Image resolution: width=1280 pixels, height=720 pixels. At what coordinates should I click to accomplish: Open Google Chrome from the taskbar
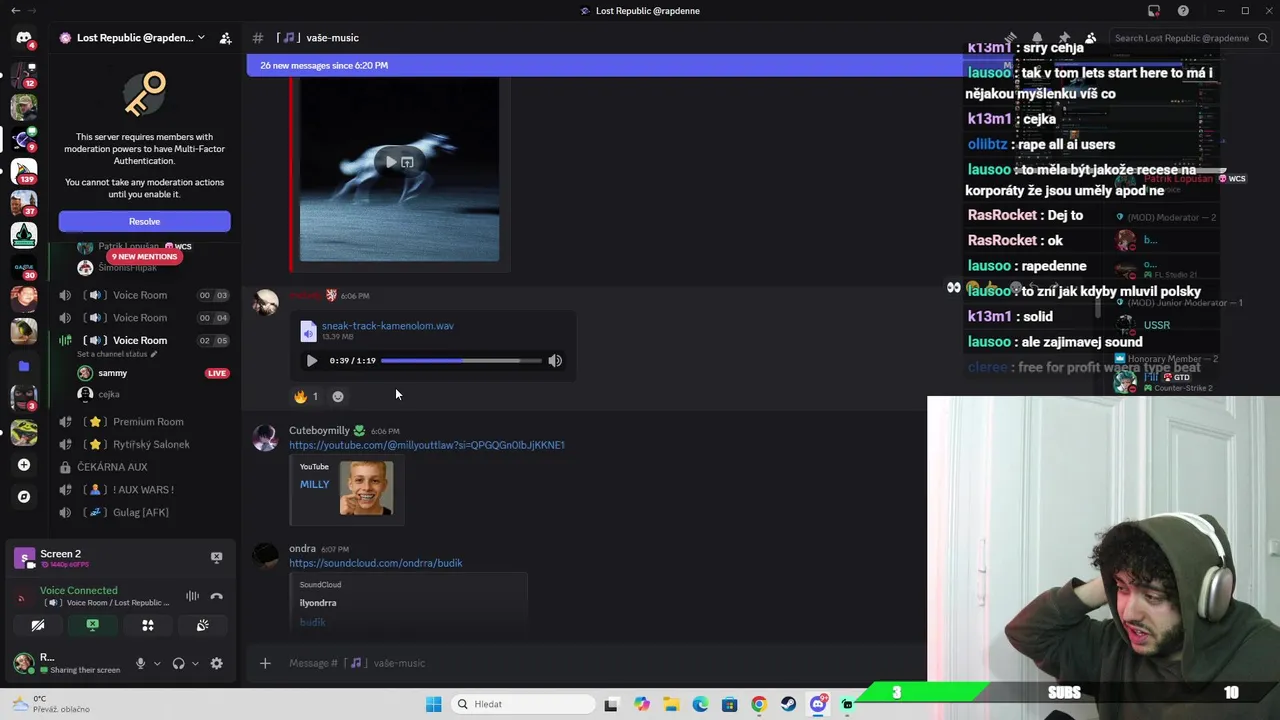759,704
